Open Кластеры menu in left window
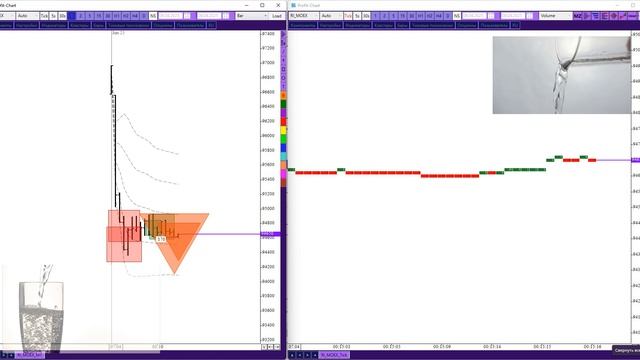Viewport: 640px width, 360px height. (x=80, y=25)
